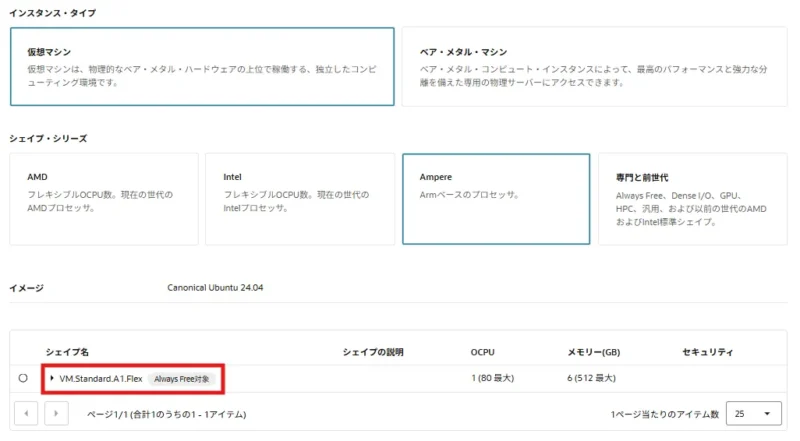Select the VM.Standard.A1.Flex radio button
Screen dimensions: 800x441
(x=23, y=378)
